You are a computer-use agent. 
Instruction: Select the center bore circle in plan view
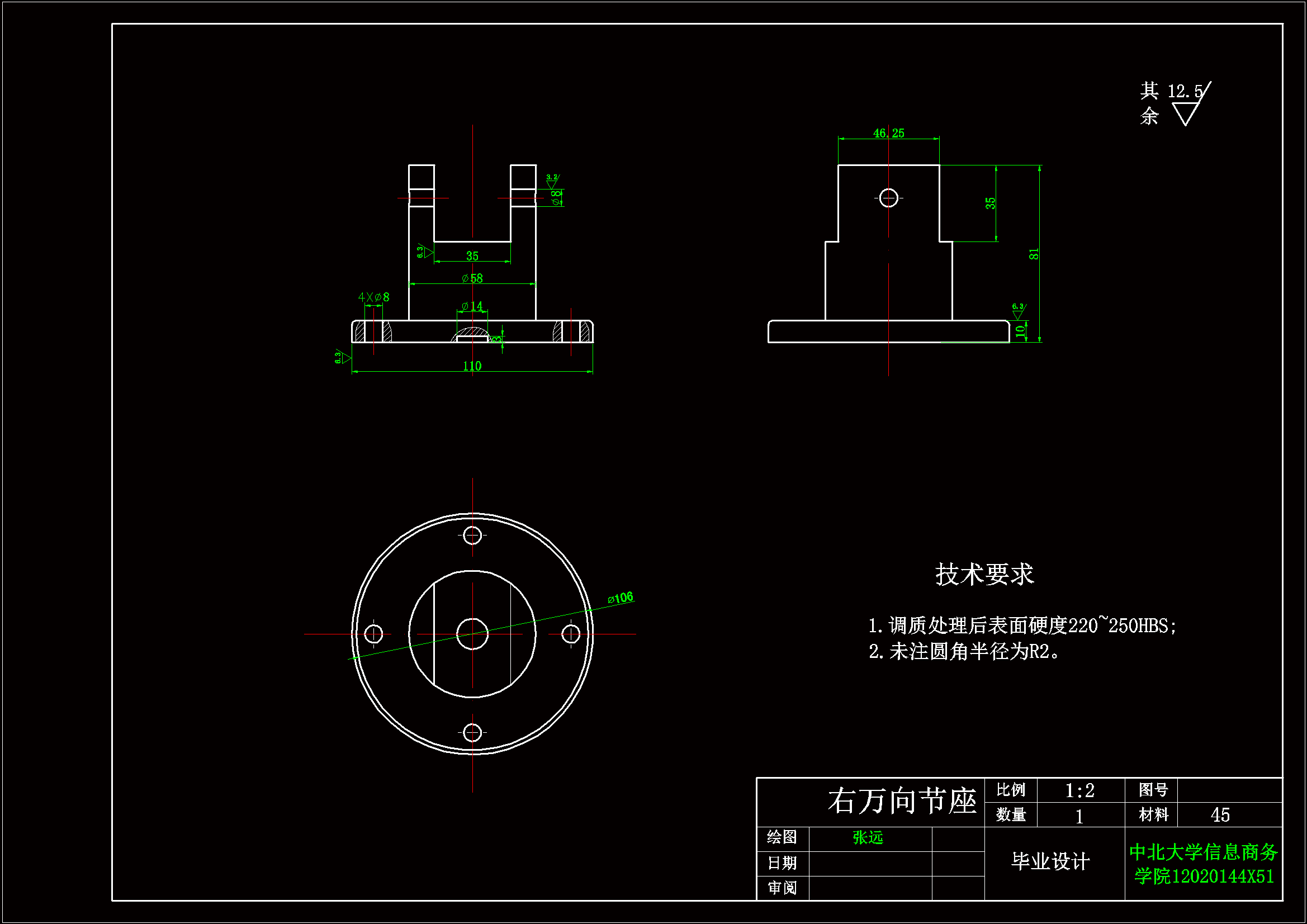(x=472, y=634)
